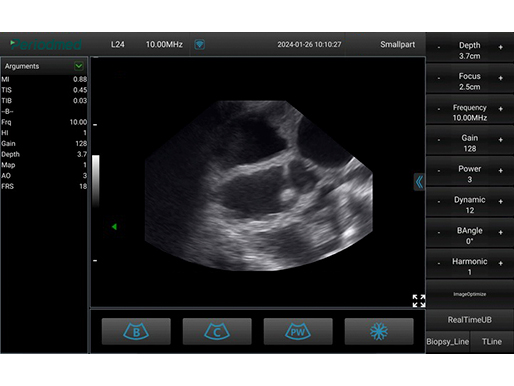Increase Frequency with plus button
Viewport: 514px width, 386px height.
click(500, 109)
